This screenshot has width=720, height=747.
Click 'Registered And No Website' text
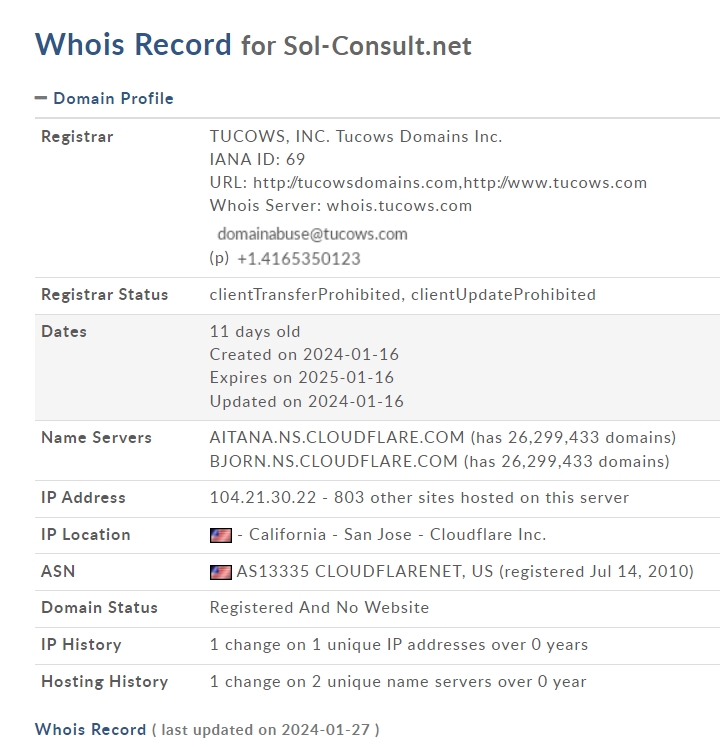point(319,607)
